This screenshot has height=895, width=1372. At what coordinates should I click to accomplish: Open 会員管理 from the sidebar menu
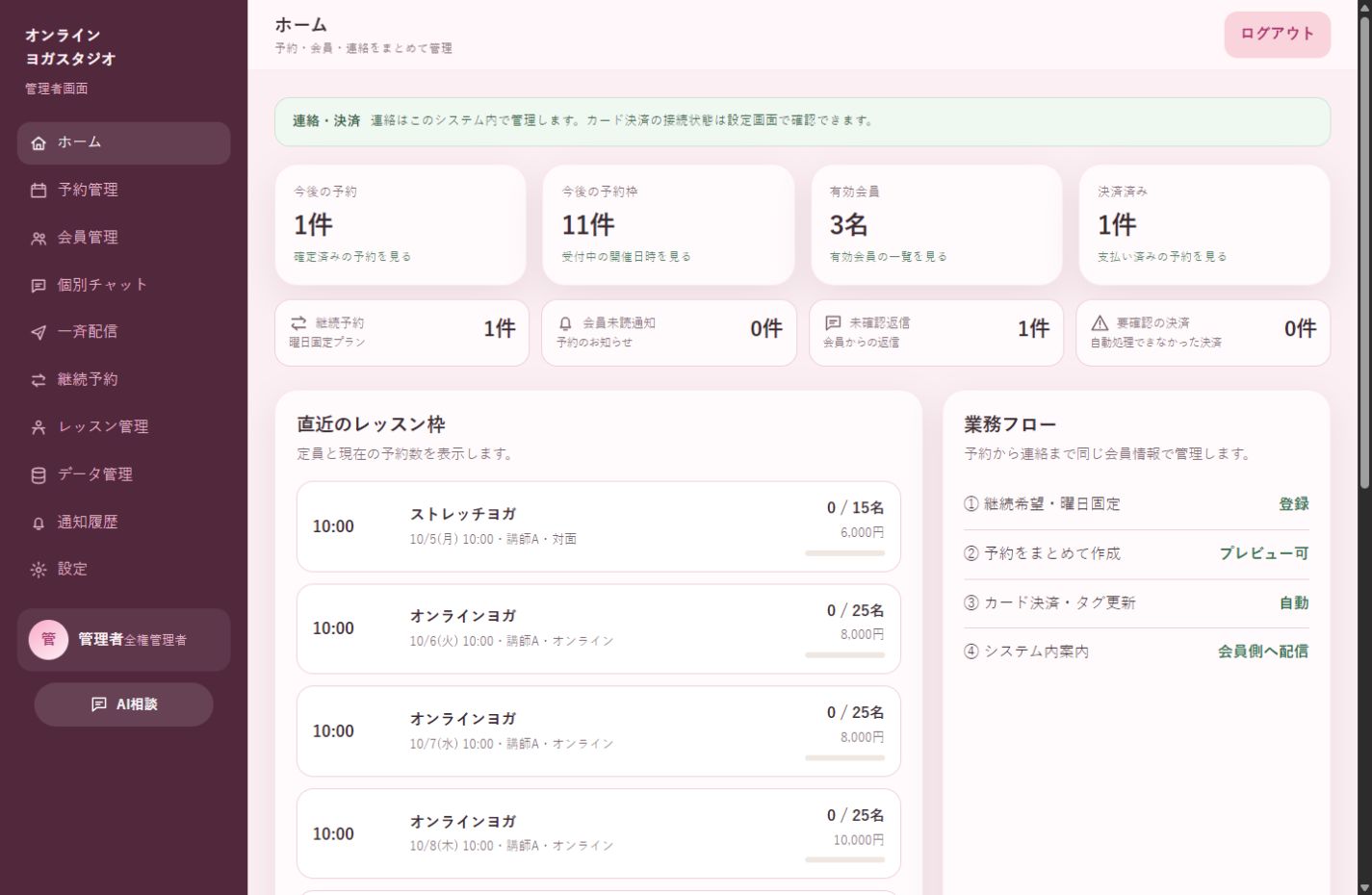pyautogui.click(x=123, y=238)
